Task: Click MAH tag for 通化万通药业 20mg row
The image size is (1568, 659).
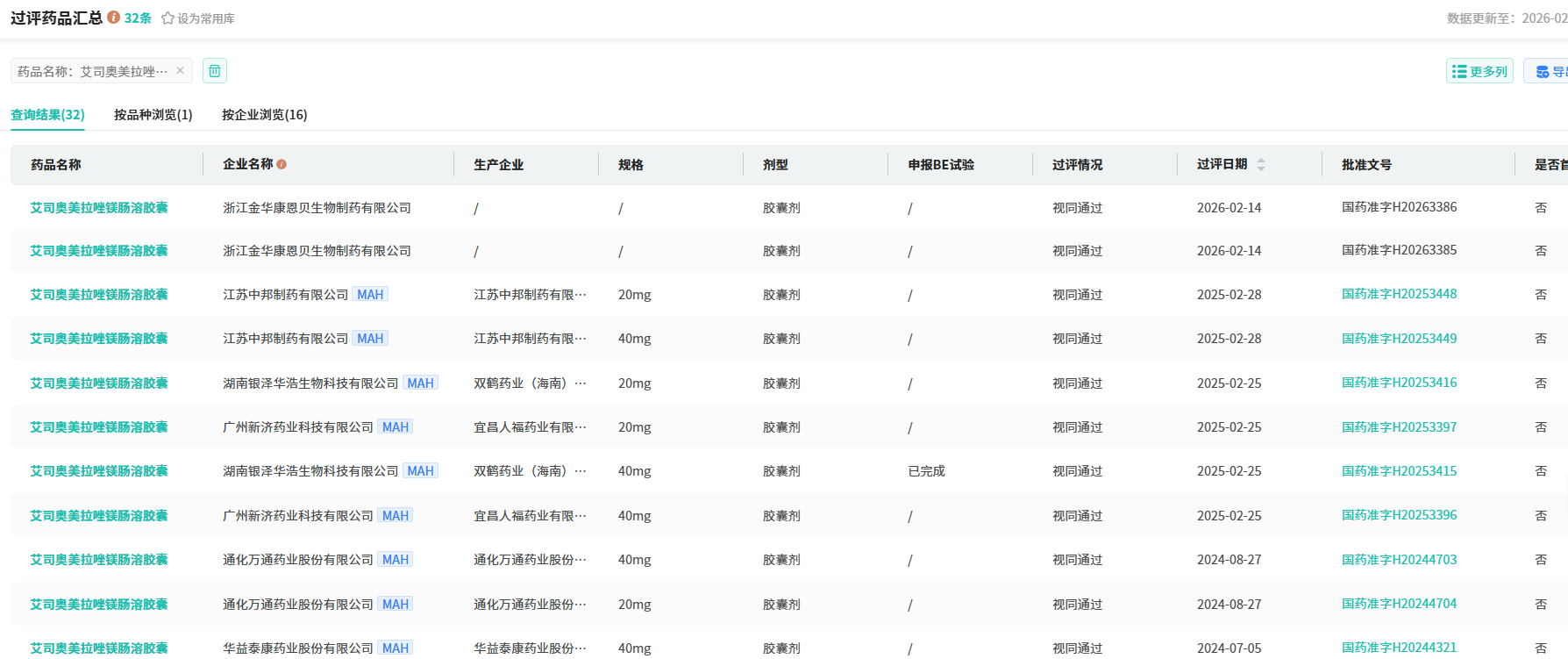Action: pyautogui.click(x=396, y=605)
